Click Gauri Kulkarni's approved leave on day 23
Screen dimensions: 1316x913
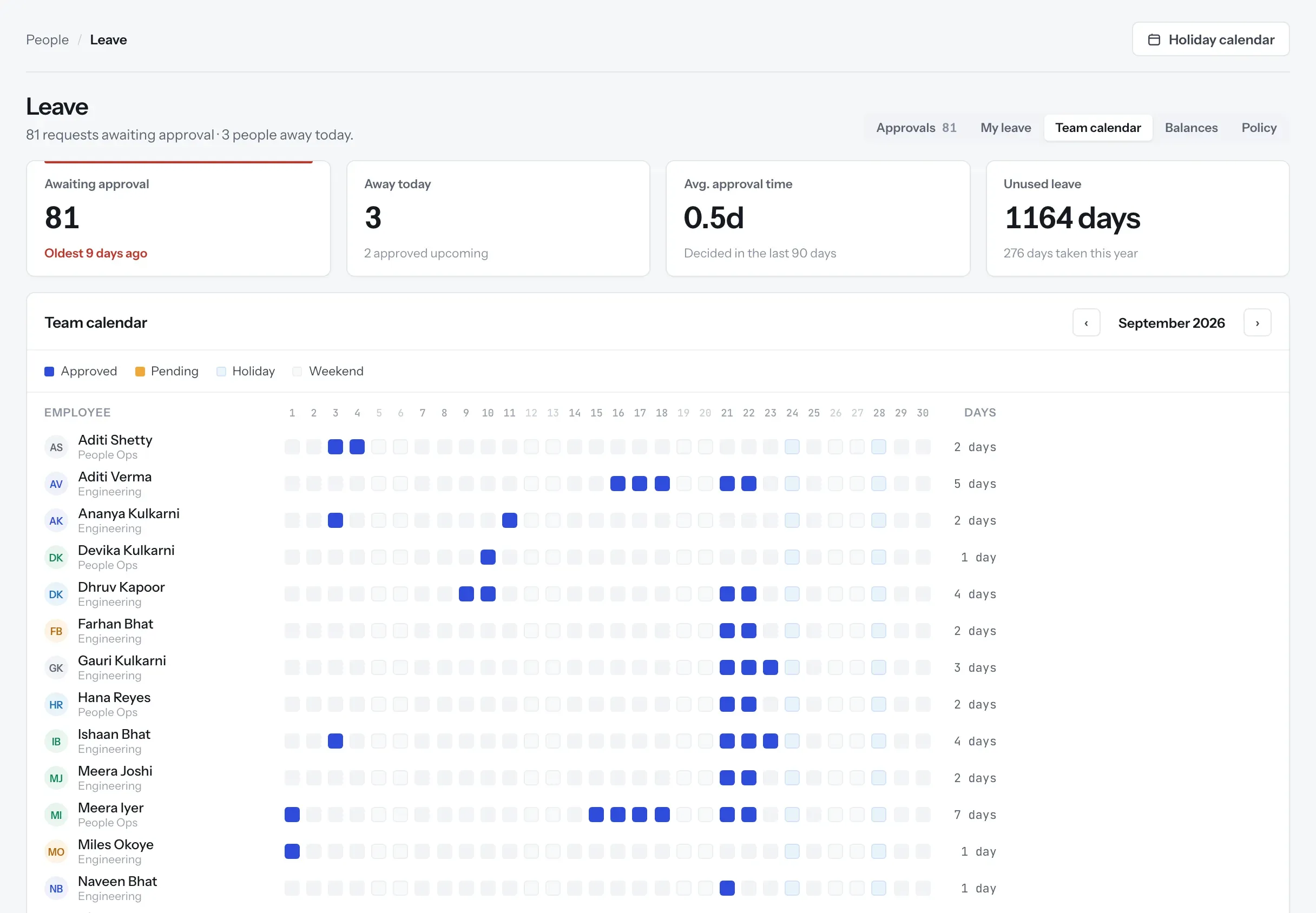coord(770,667)
